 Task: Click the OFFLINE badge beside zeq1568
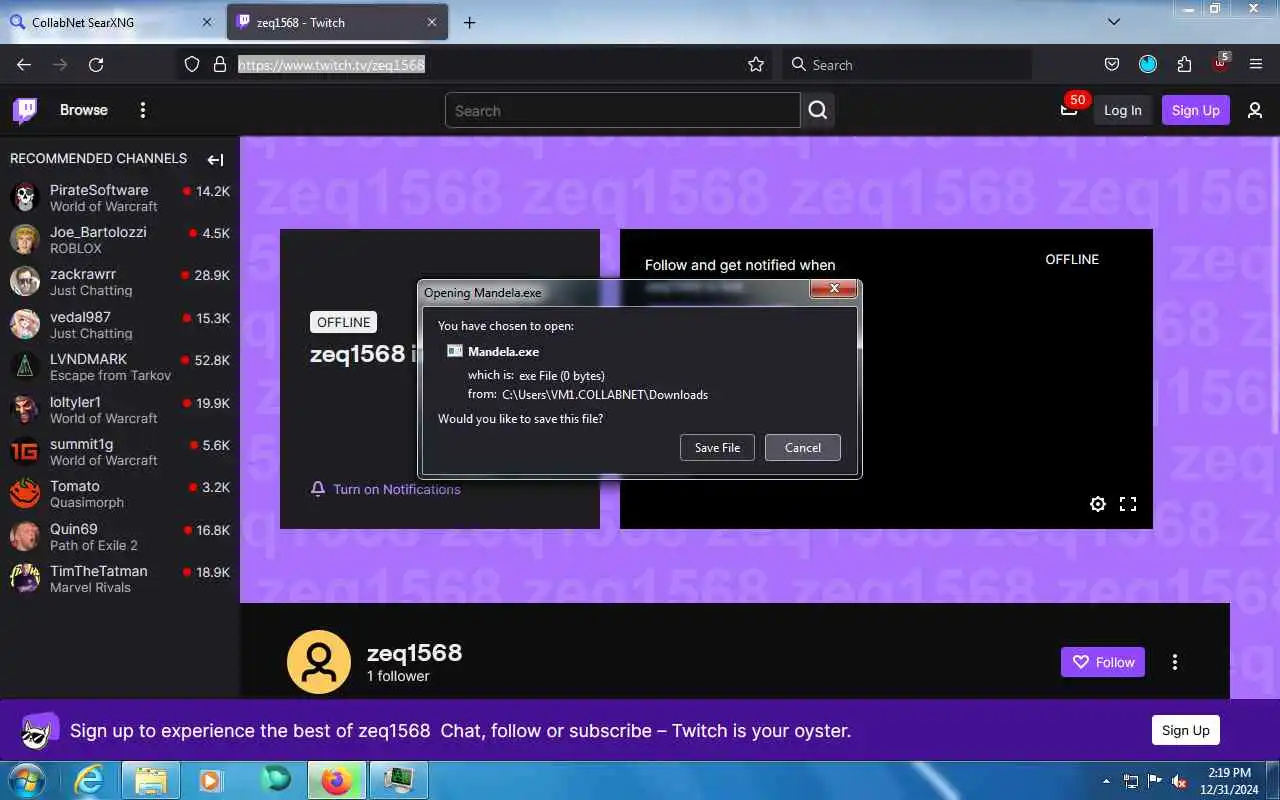[x=343, y=322]
